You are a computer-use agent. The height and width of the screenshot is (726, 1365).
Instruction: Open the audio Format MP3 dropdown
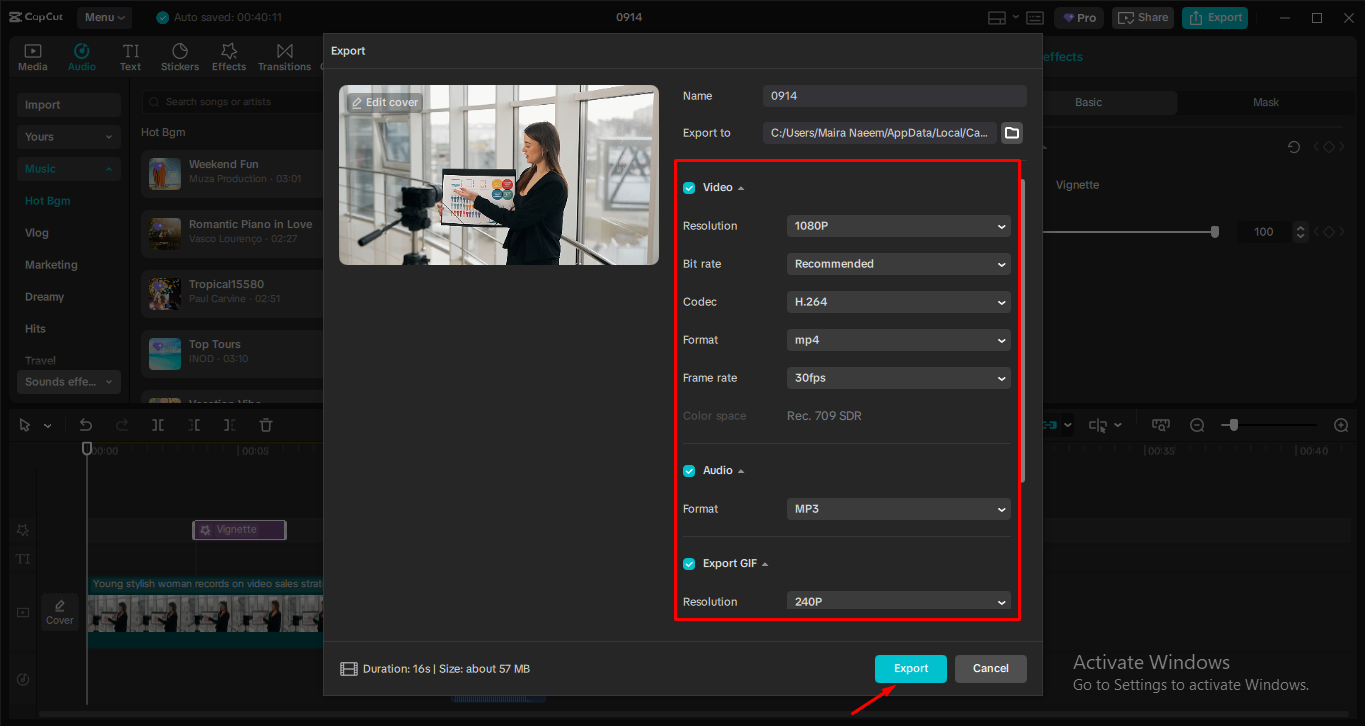[x=899, y=509]
